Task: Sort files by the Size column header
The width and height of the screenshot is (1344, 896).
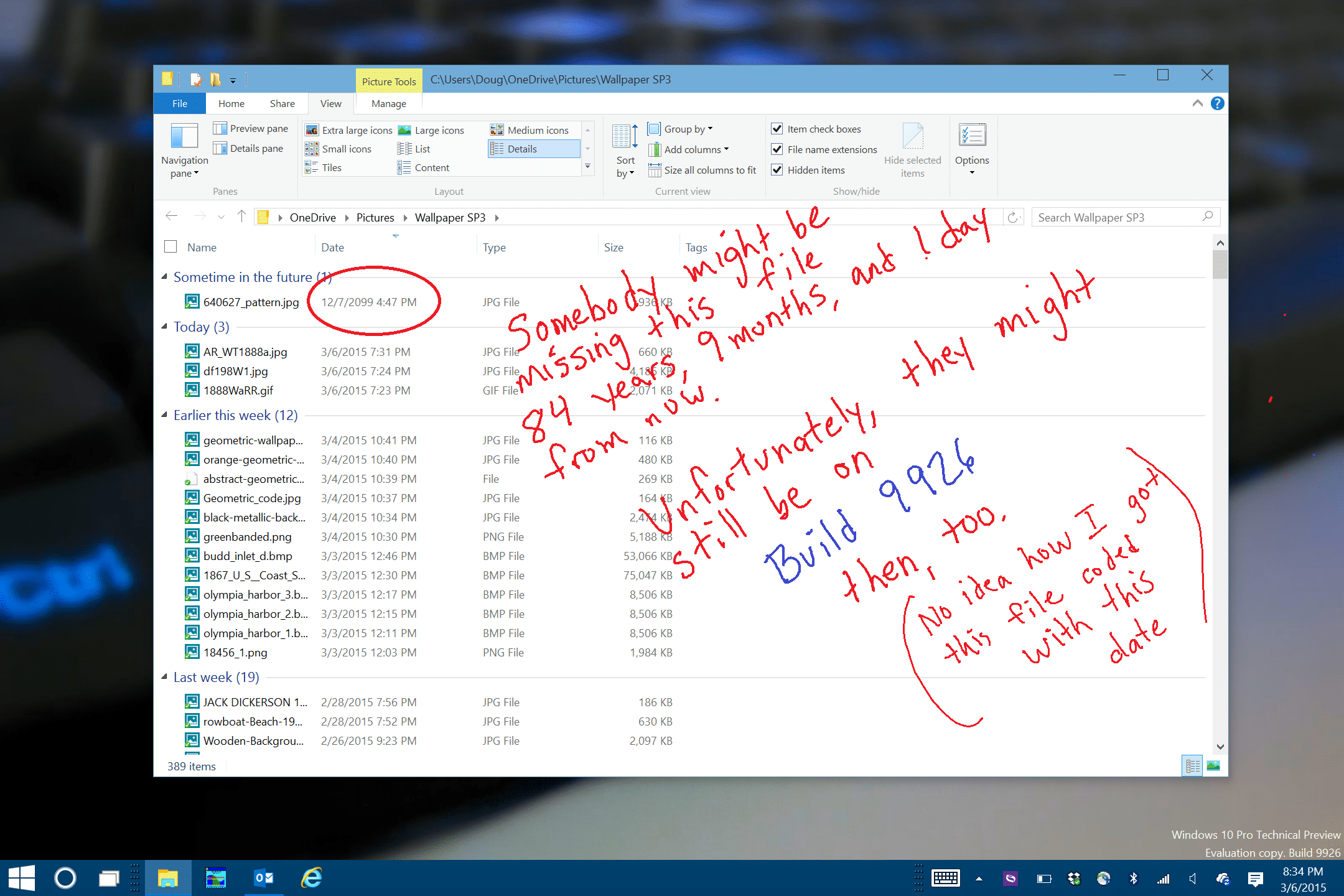Action: pos(639,247)
